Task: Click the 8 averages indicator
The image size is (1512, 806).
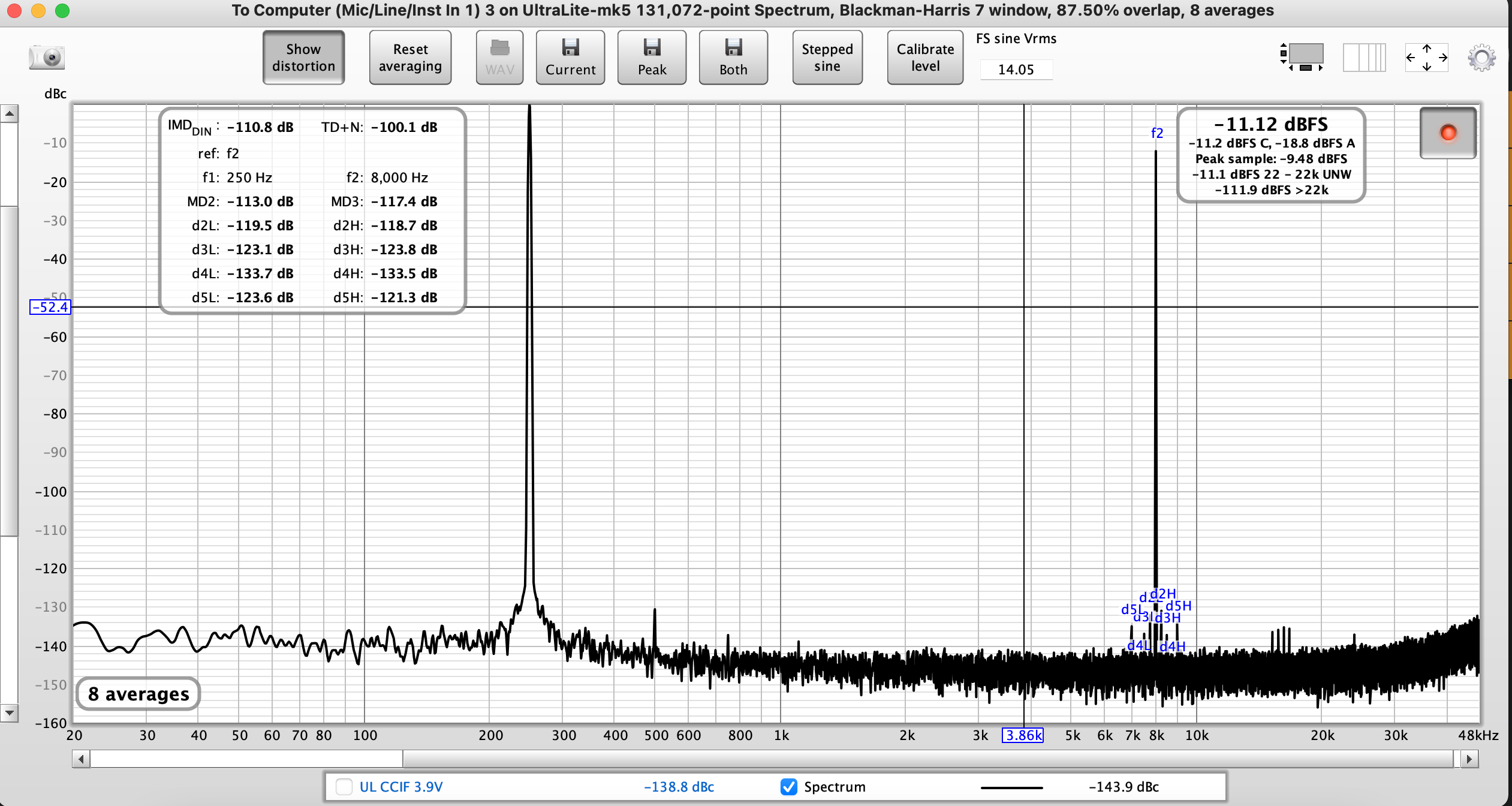Action: [x=138, y=694]
